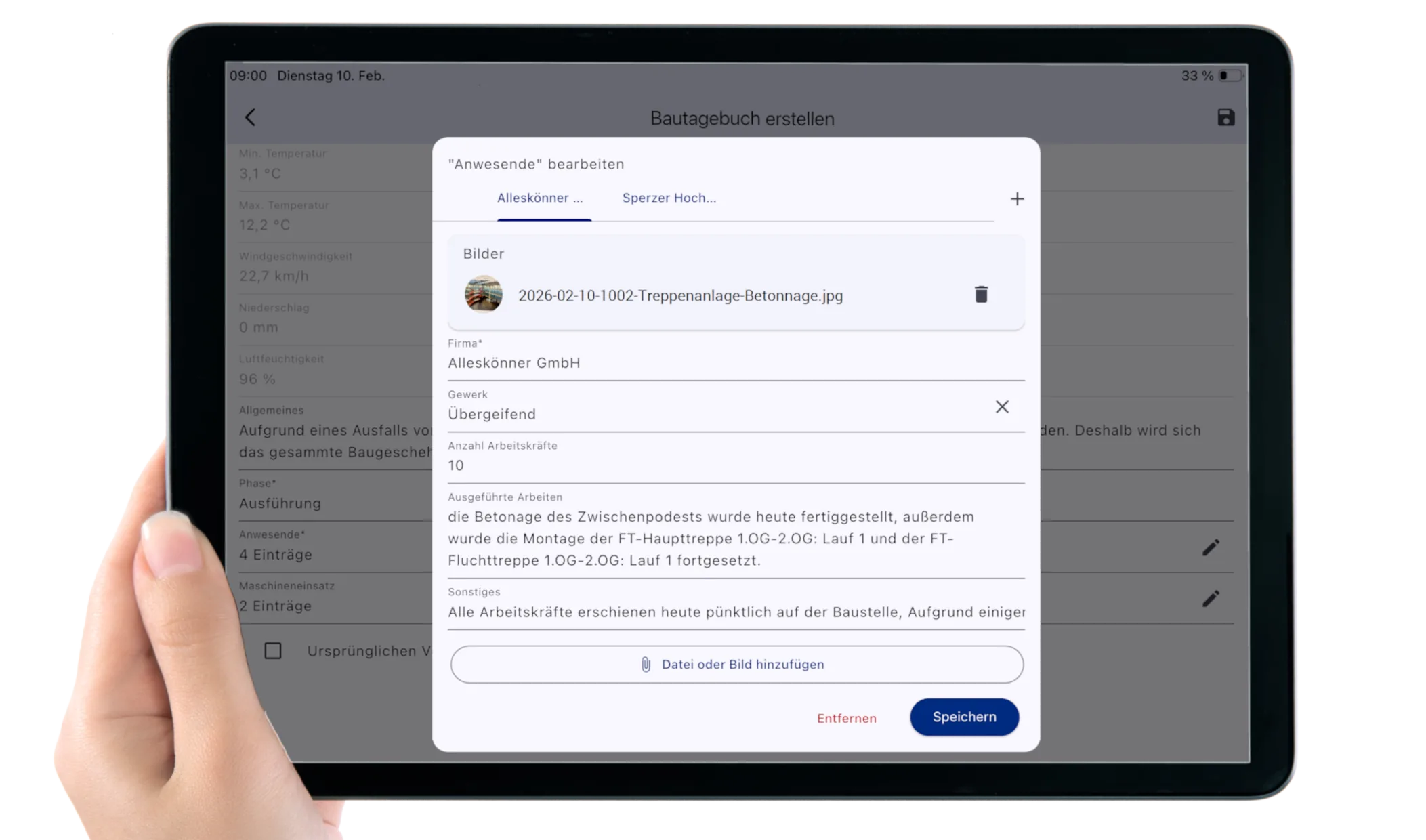
Task: Click into the Ausgeführte Arbeiten text area
Action: 736,534
